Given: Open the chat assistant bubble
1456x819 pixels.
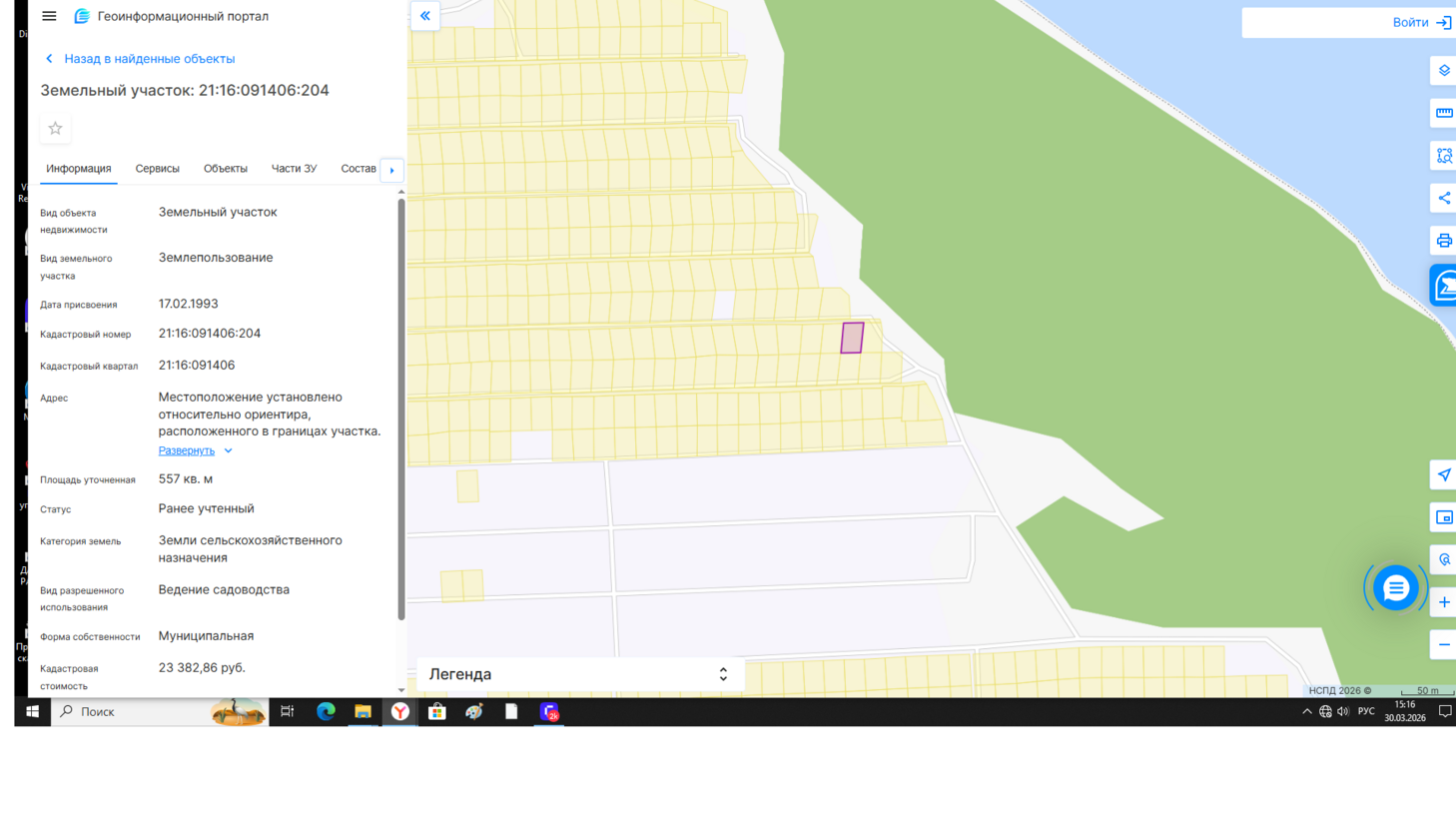Looking at the screenshot, I should (x=1395, y=588).
